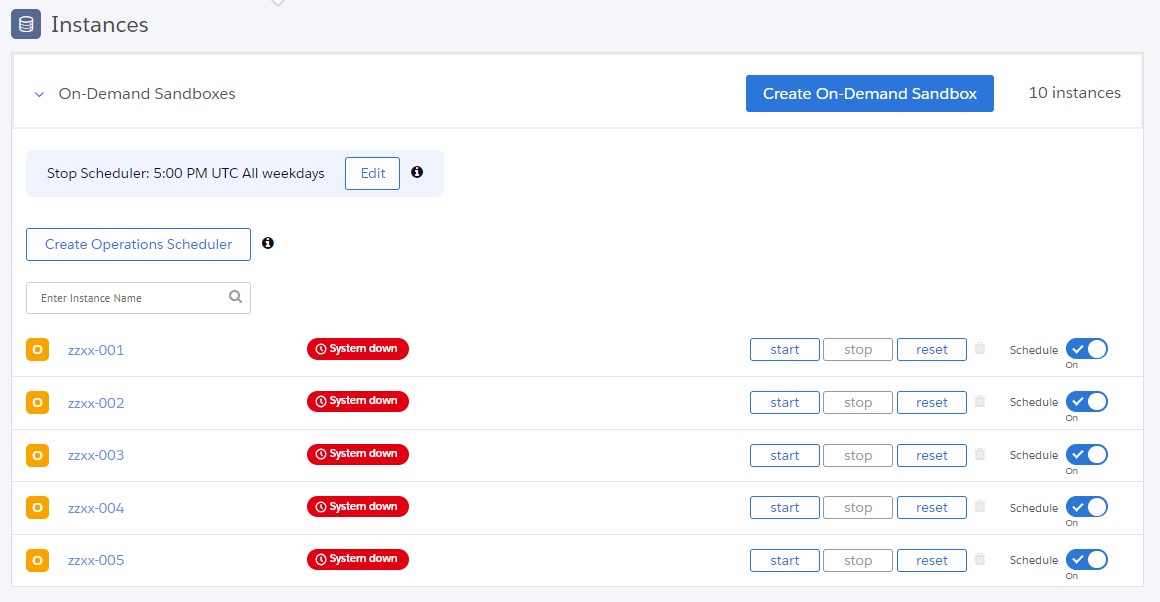The height and width of the screenshot is (602, 1160).
Task: Start instance zzxx-003
Action: tap(784, 456)
